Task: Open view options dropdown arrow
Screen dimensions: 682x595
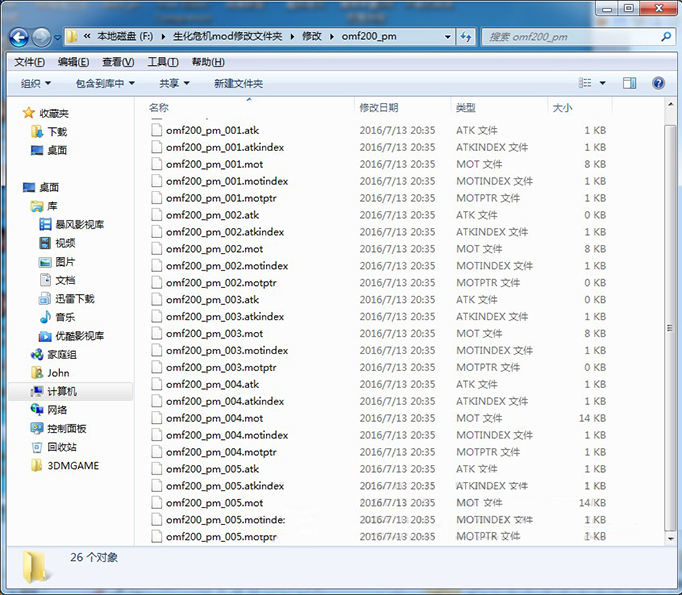Action: point(602,83)
